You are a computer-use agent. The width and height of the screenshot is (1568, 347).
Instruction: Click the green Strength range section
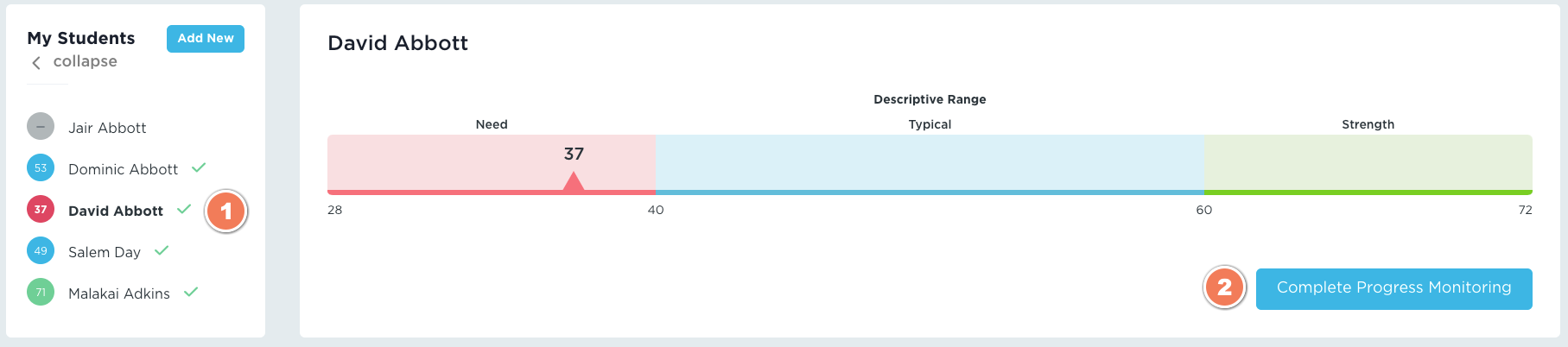(x=1368, y=164)
